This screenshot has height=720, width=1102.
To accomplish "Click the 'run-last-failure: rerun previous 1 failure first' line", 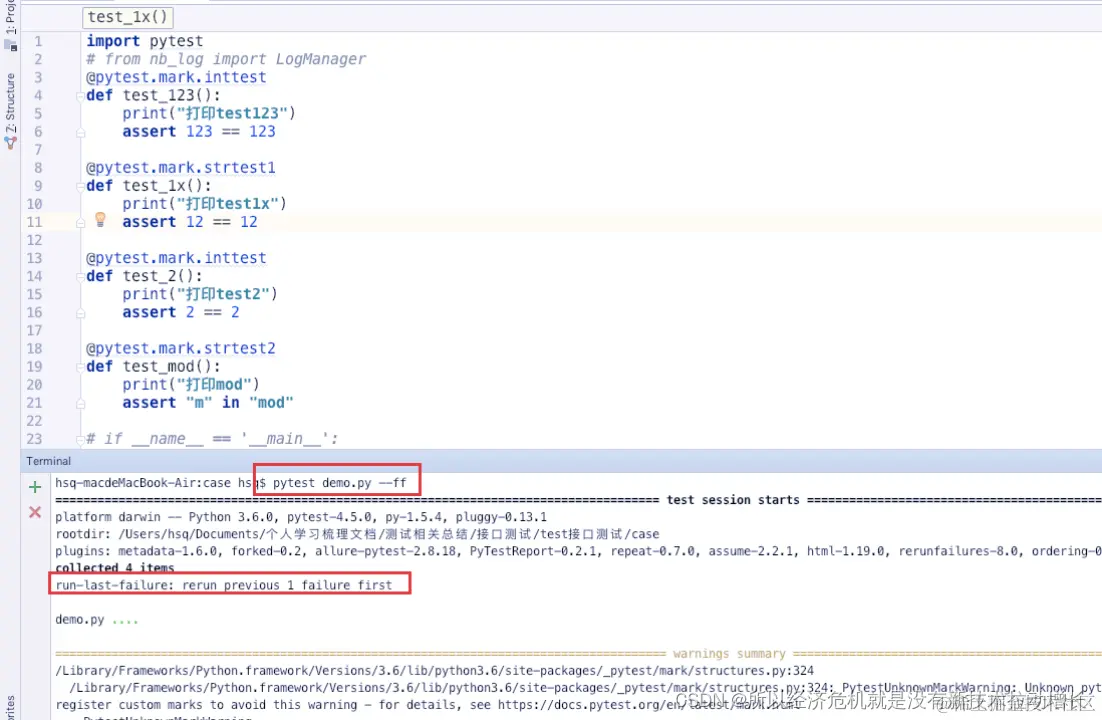I will 223,585.
